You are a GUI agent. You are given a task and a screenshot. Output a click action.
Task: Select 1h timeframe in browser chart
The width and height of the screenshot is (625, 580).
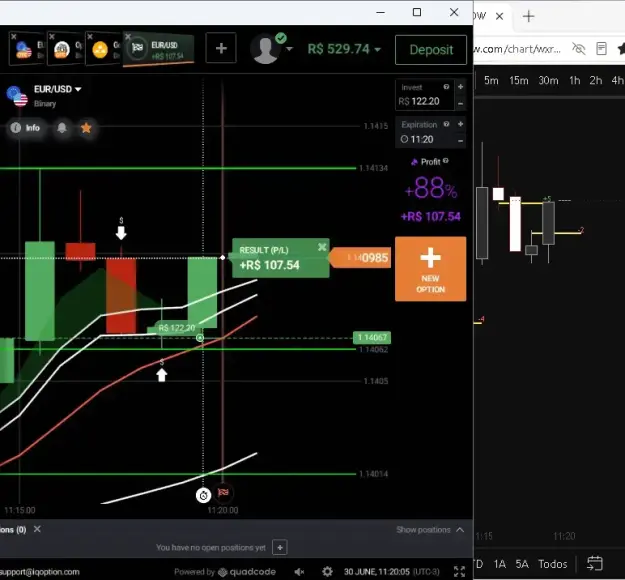pos(574,81)
